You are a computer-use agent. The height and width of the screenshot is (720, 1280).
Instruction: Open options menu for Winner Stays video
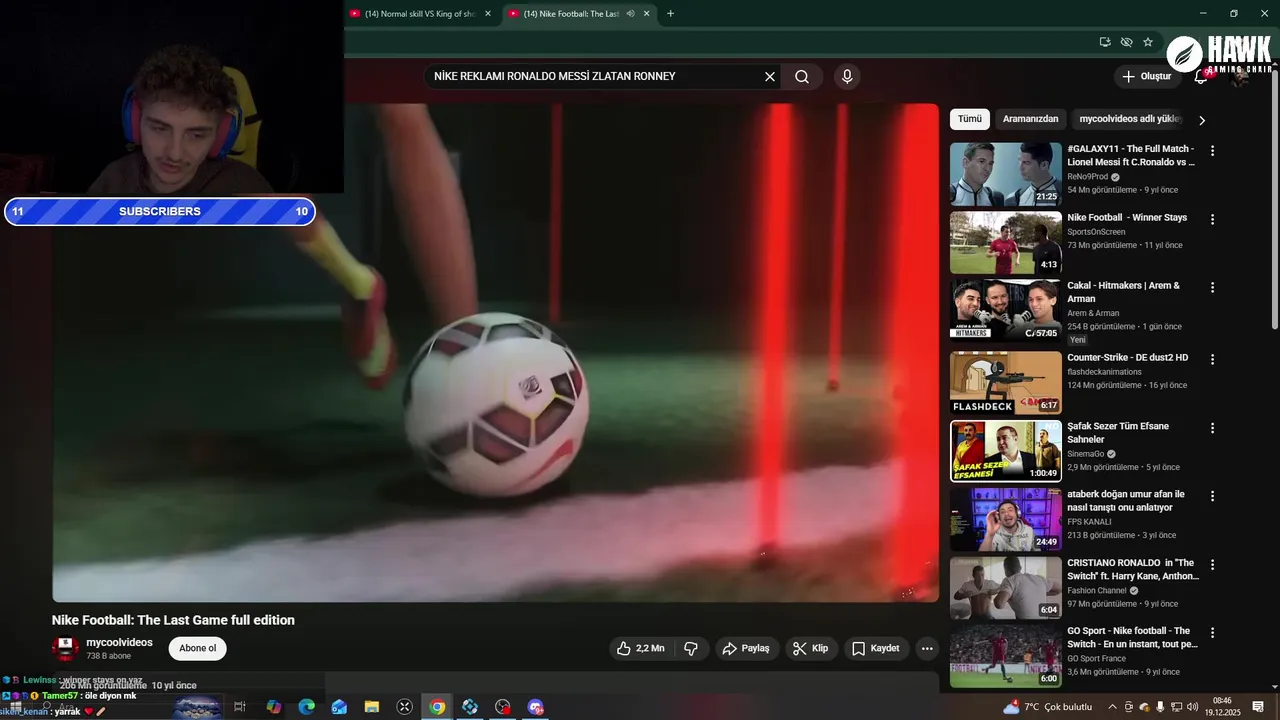tap(1213, 219)
